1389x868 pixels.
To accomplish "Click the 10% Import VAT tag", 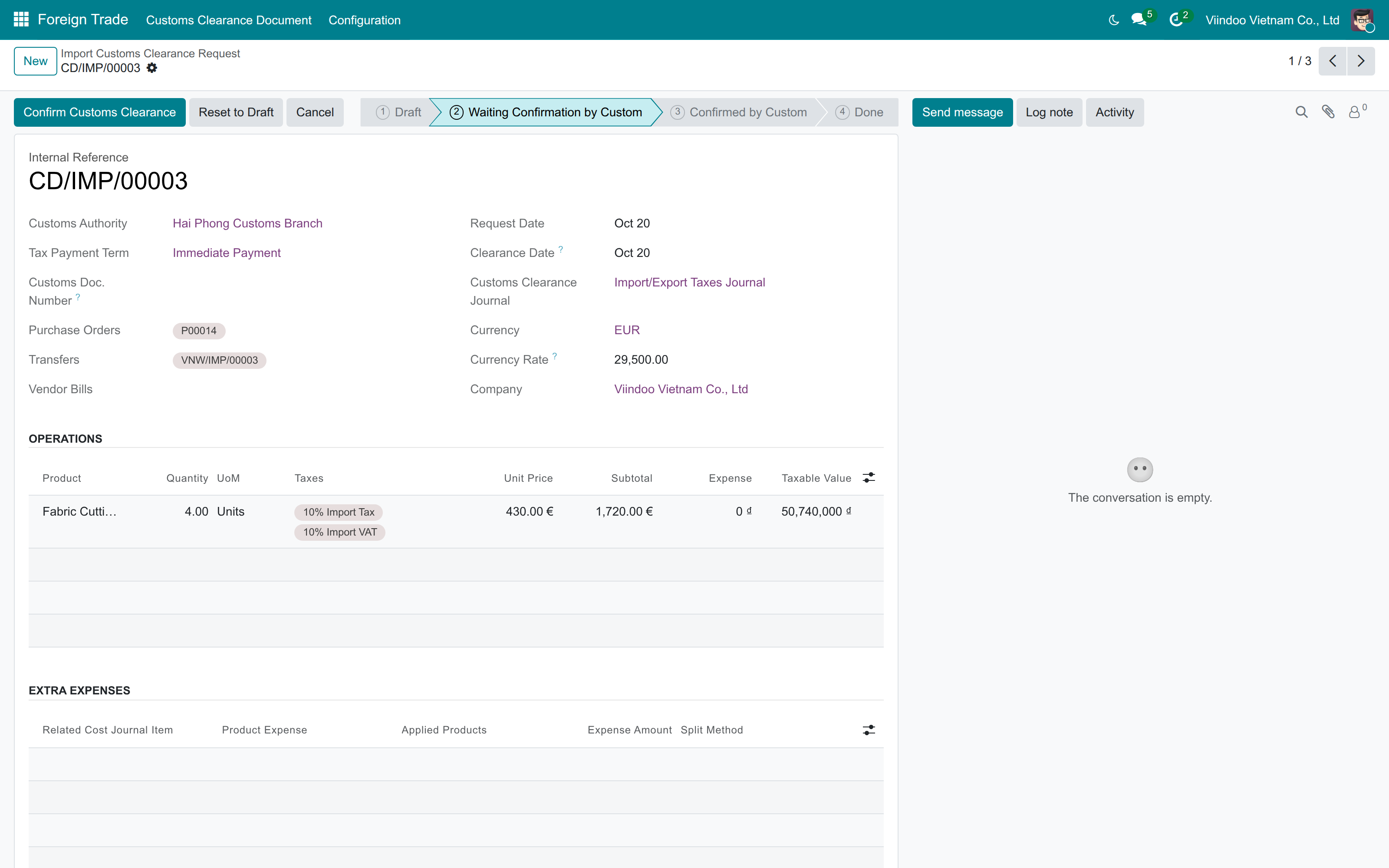I will tap(340, 532).
